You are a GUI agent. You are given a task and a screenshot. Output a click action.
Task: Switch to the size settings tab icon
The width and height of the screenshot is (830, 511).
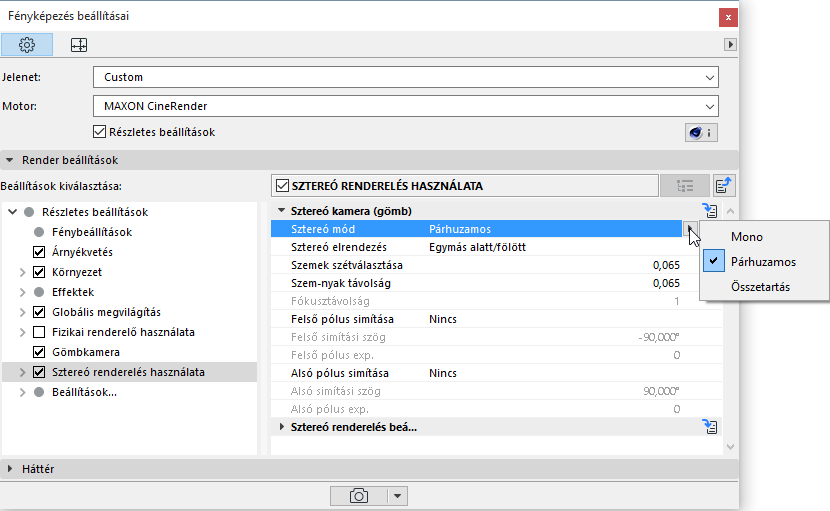pos(79,45)
